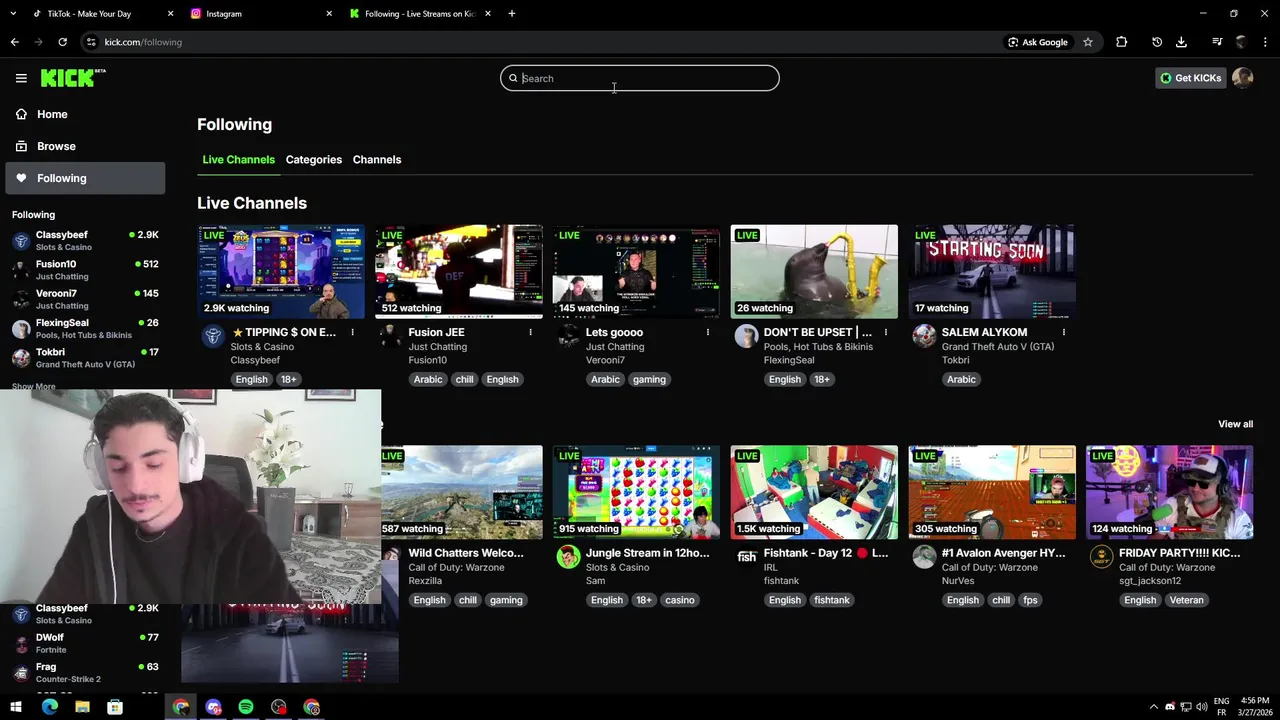Switch to the Channels tab

coord(377,160)
